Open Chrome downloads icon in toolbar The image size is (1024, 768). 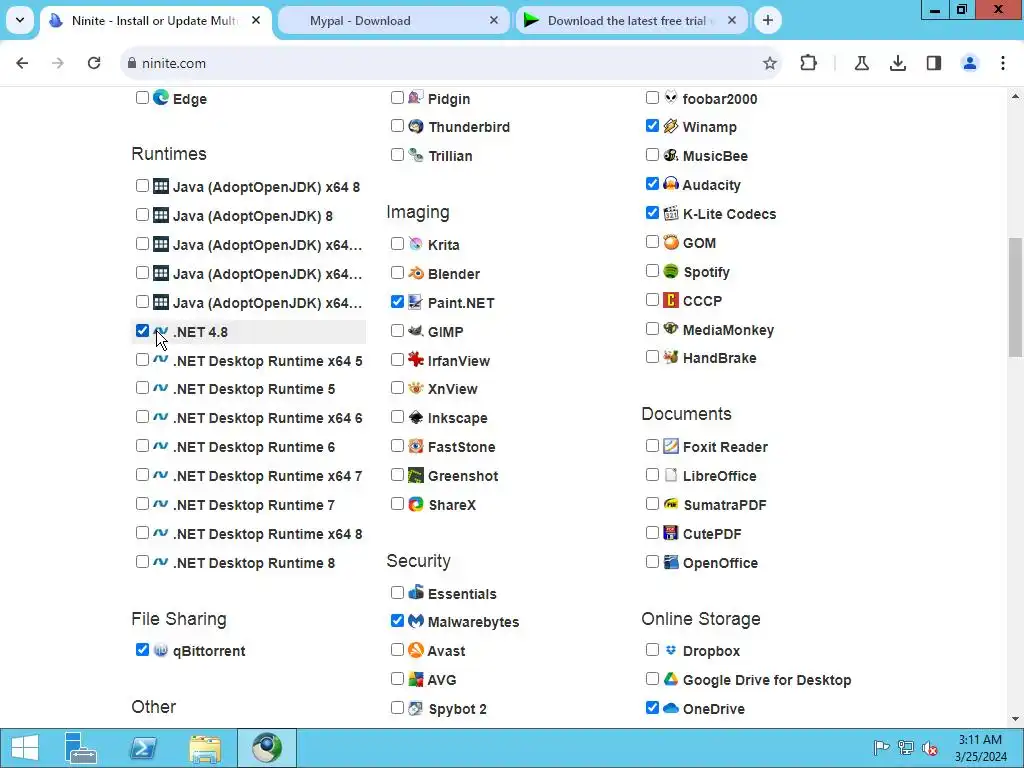pyautogui.click(x=898, y=63)
